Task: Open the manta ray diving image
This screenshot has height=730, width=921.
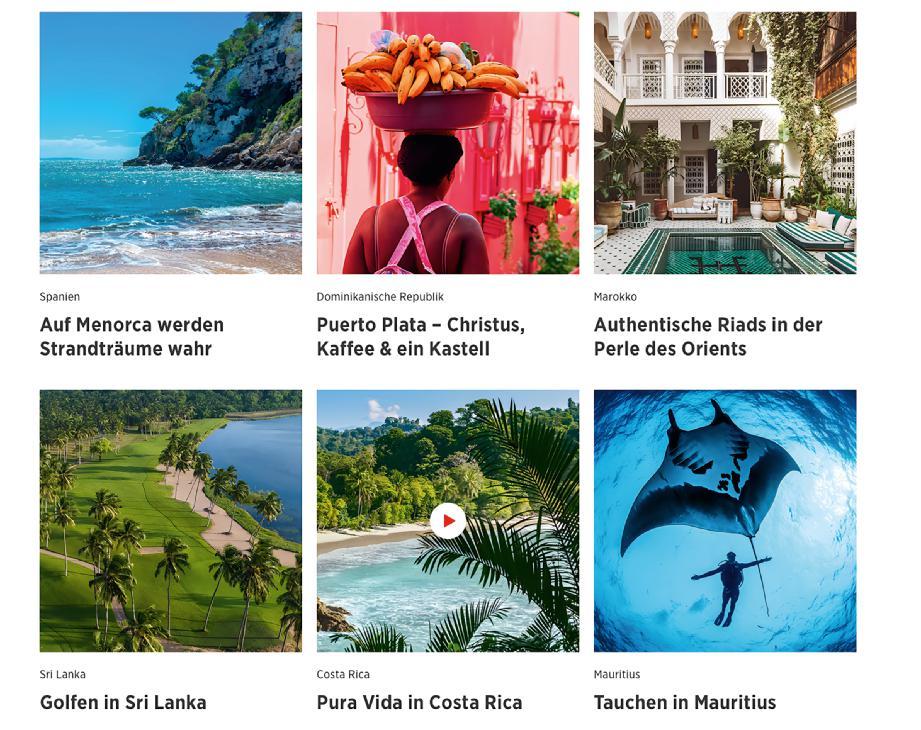Action: 725,521
